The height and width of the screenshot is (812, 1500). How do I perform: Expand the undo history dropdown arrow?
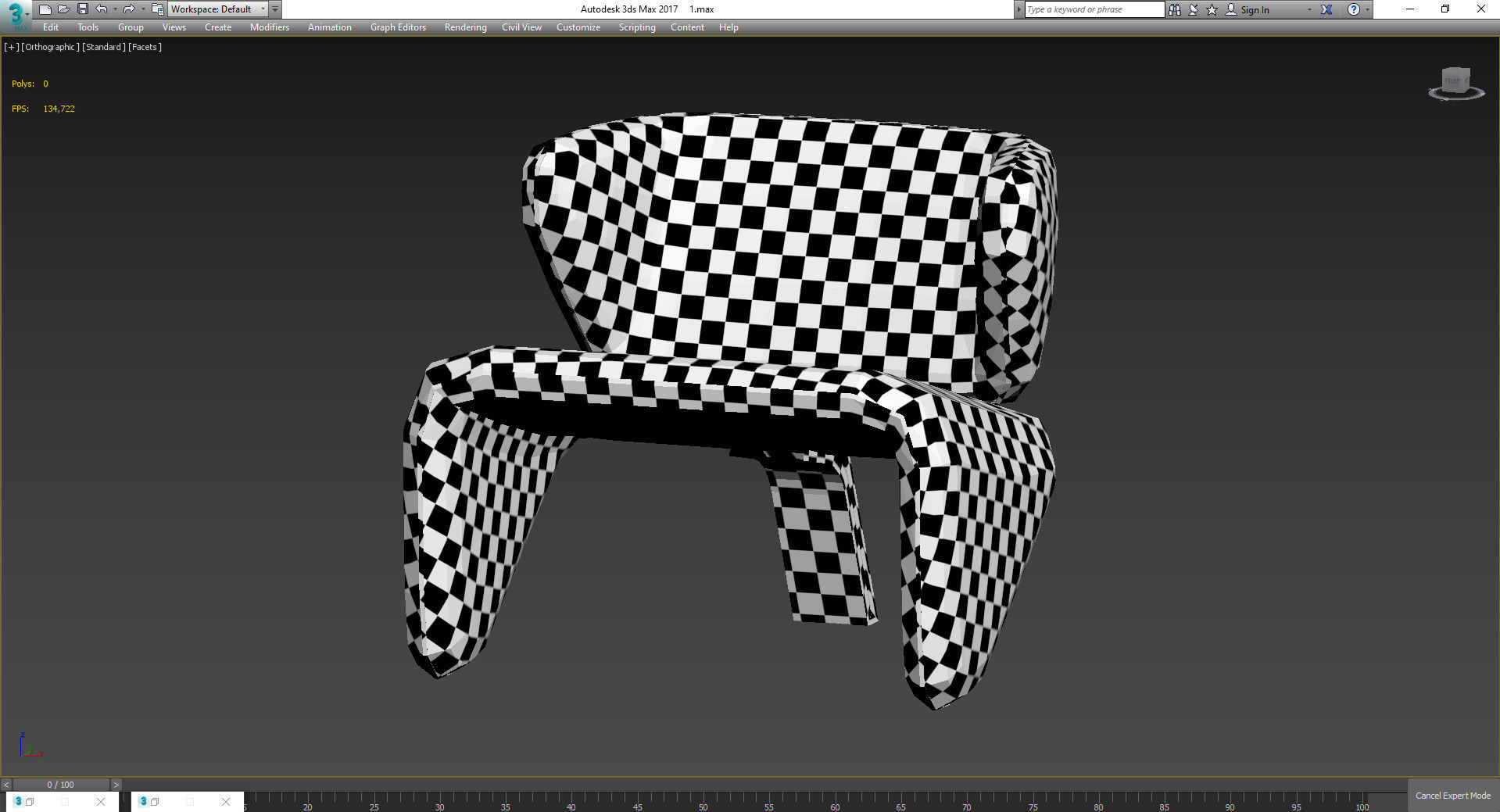pyautogui.click(x=115, y=9)
